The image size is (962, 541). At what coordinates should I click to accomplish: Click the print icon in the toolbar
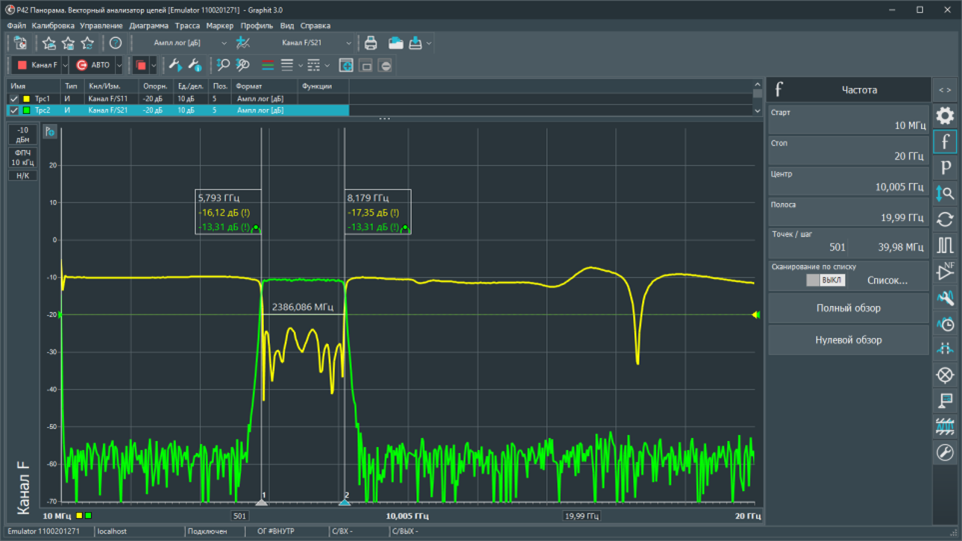(371, 43)
